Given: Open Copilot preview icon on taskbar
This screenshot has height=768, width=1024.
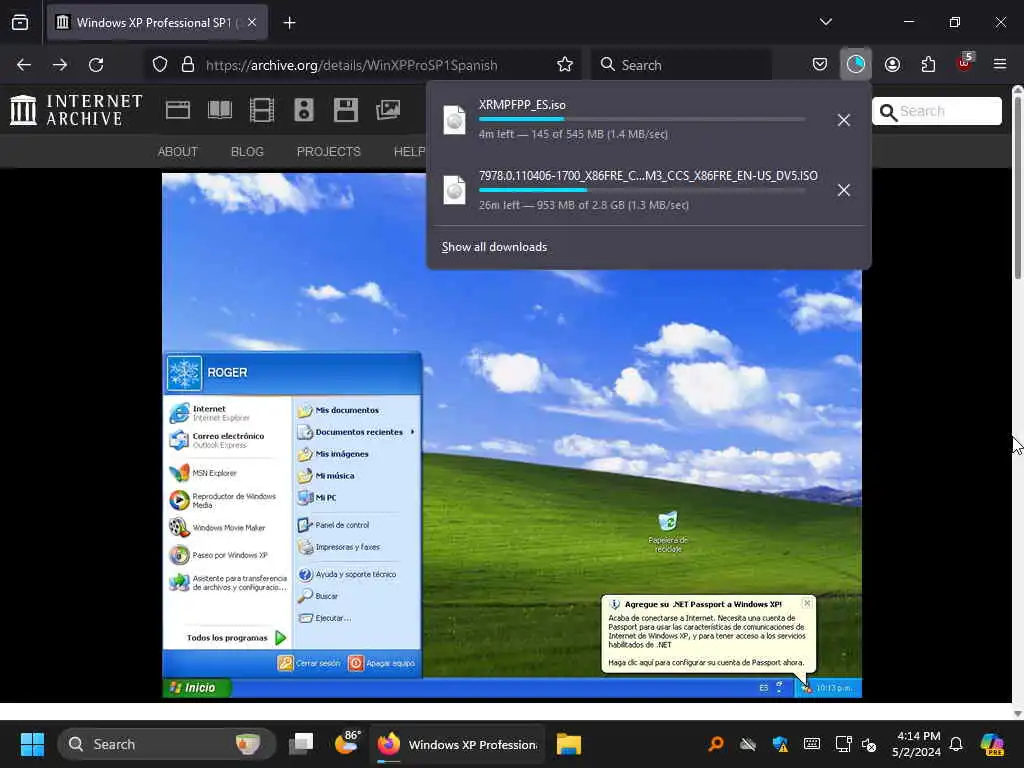Looking at the screenshot, I should pos(992,744).
